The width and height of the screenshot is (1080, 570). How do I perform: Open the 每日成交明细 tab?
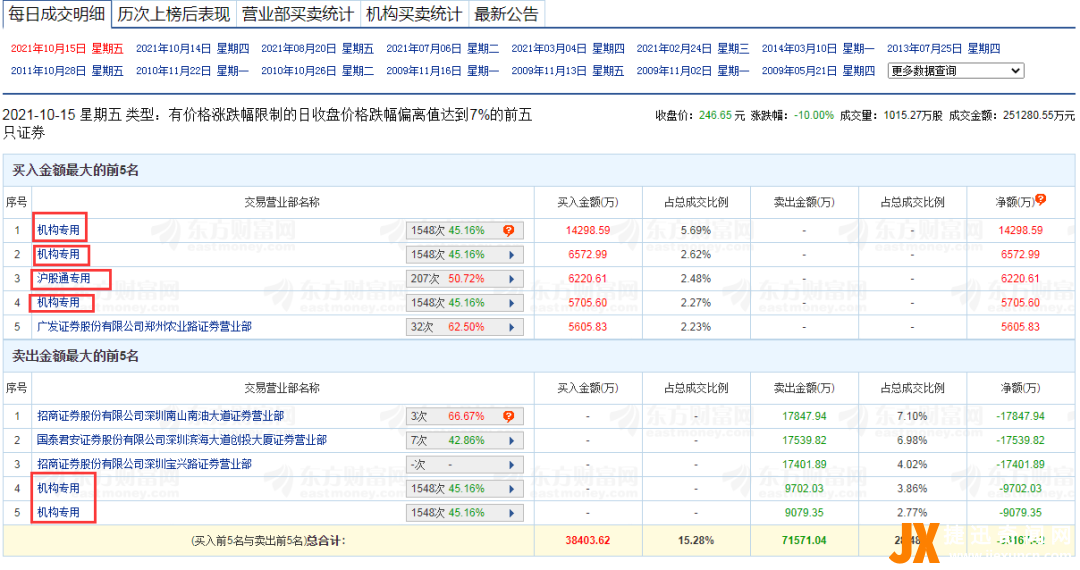pyautogui.click(x=57, y=14)
